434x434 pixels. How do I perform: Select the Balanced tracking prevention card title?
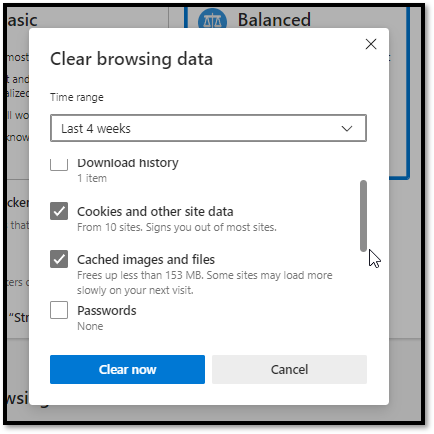(274, 19)
